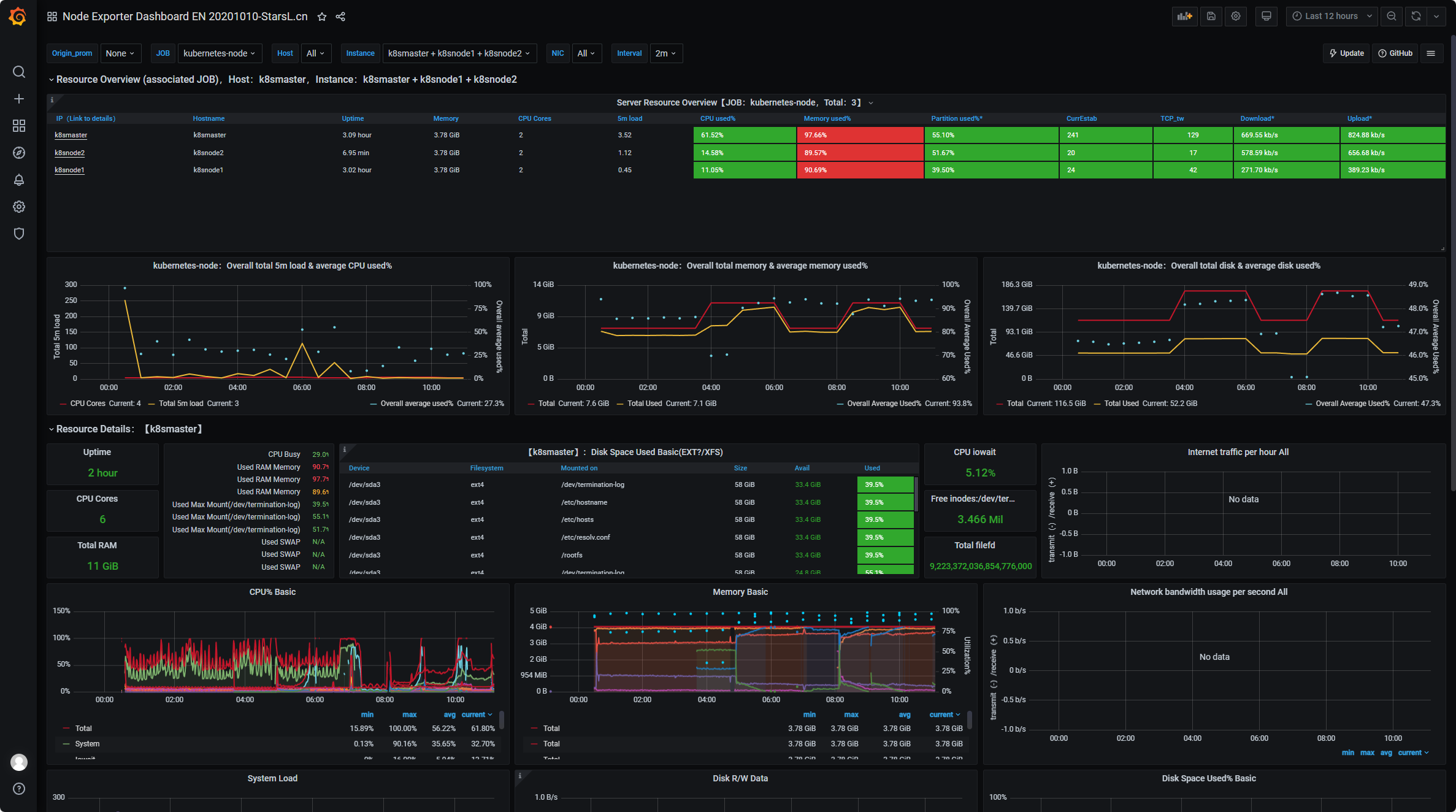Sort table by Memory used% column header
1456x812 pixels.
coord(827,118)
